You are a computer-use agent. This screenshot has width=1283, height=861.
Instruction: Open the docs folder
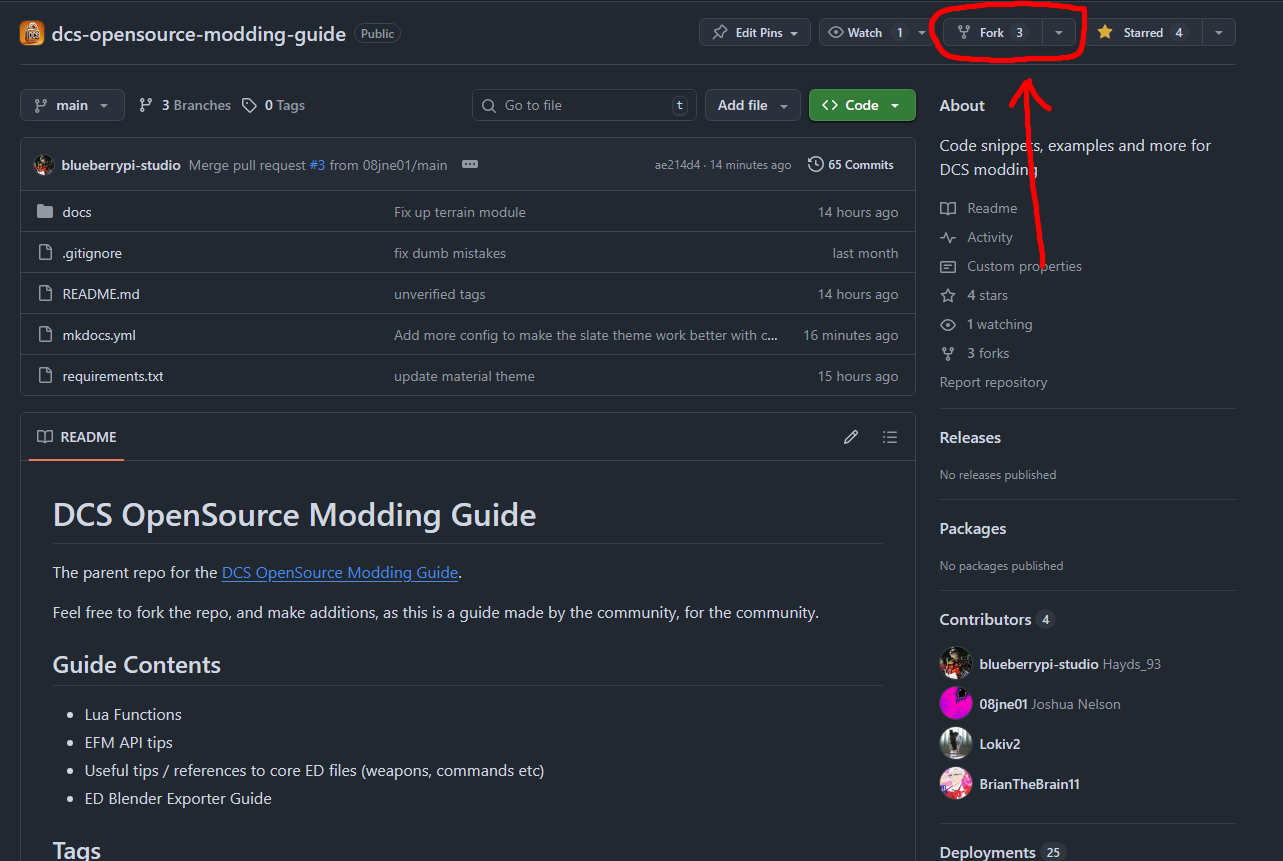point(77,212)
